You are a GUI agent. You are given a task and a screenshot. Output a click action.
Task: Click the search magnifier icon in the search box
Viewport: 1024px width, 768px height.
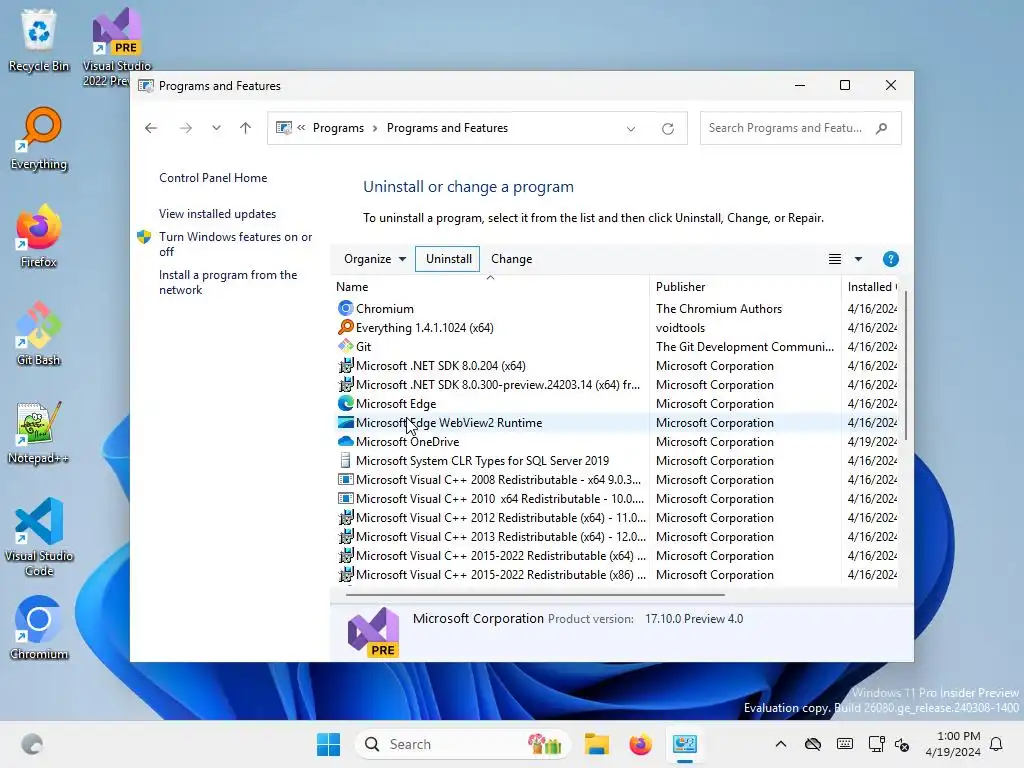click(882, 128)
